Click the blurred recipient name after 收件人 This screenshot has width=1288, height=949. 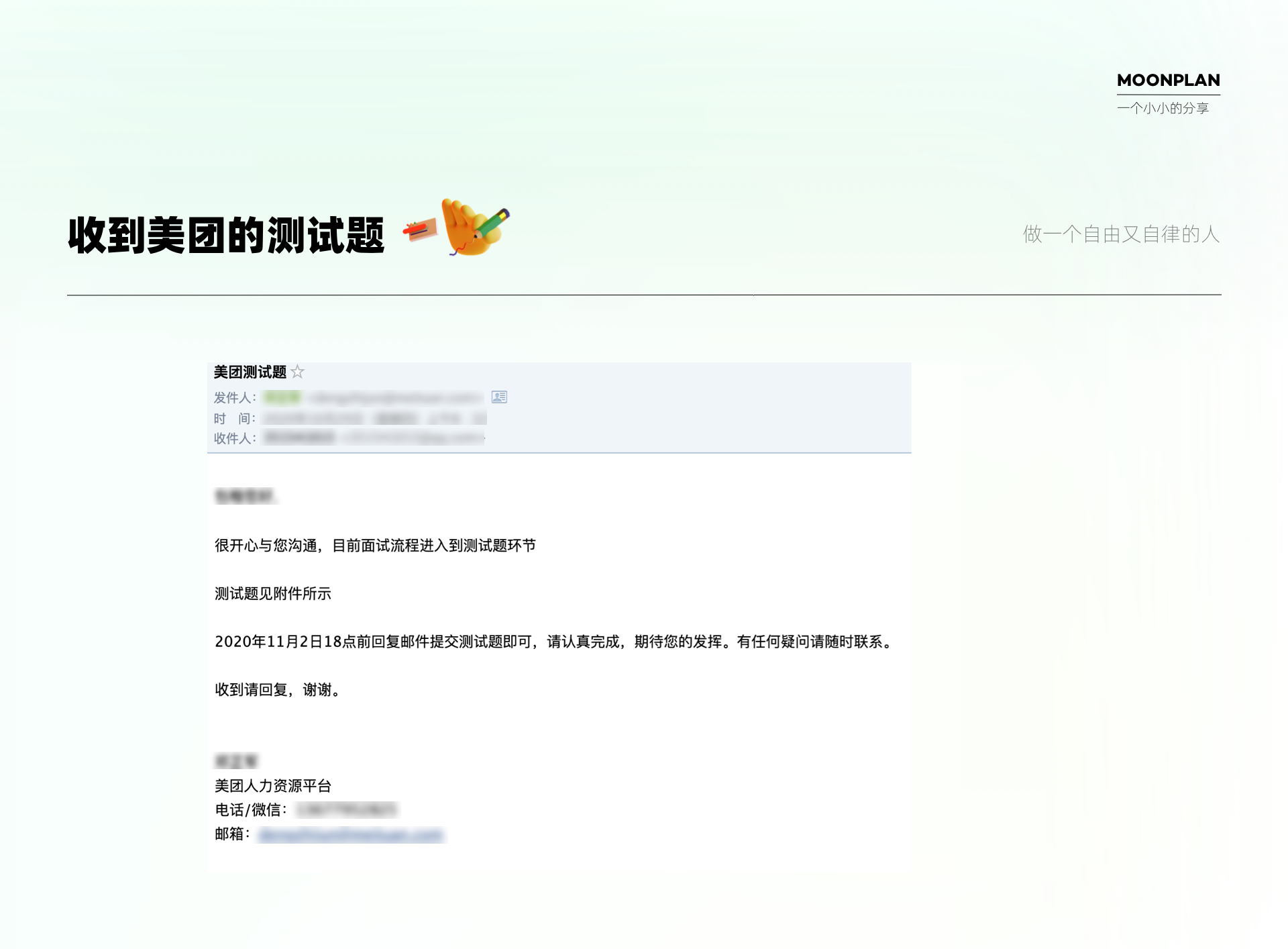tap(299, 438)
